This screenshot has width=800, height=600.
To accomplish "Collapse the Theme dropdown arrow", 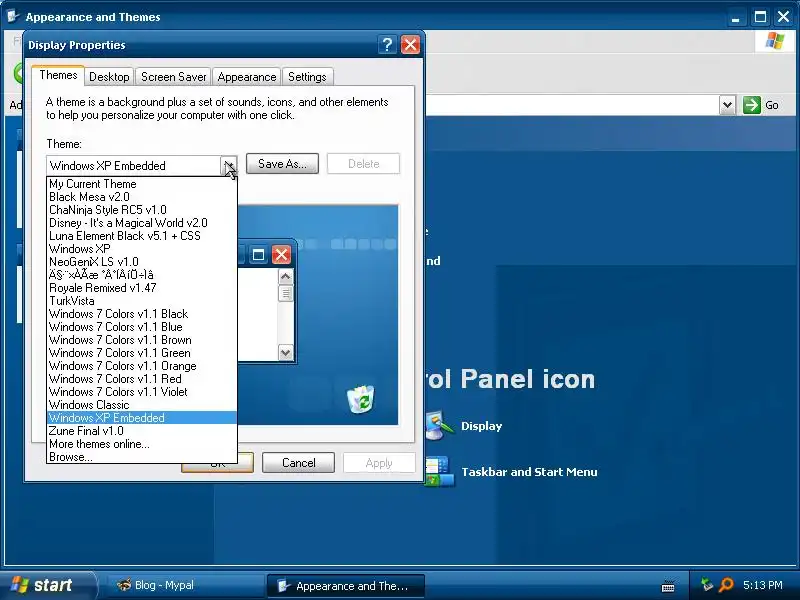I will point(229,165).
